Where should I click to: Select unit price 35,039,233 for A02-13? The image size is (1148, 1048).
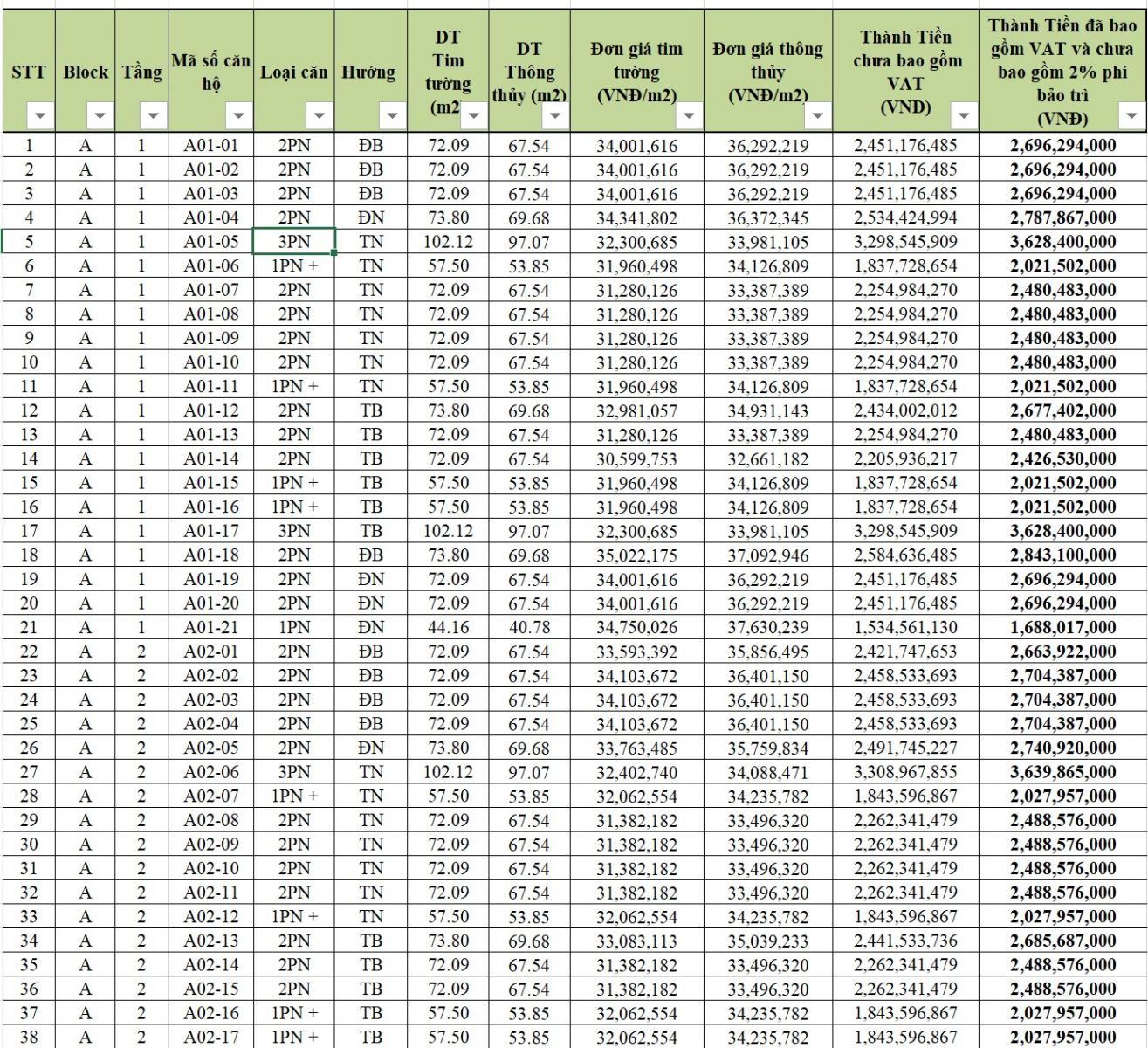point(768,941)
